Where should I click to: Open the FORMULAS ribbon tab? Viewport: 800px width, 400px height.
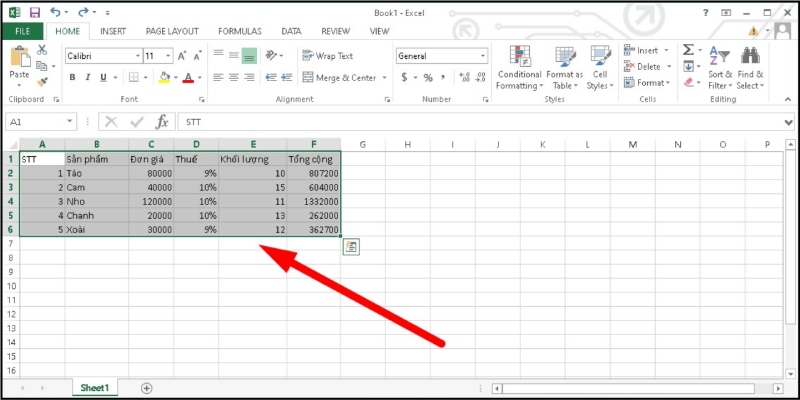point(239,31)
